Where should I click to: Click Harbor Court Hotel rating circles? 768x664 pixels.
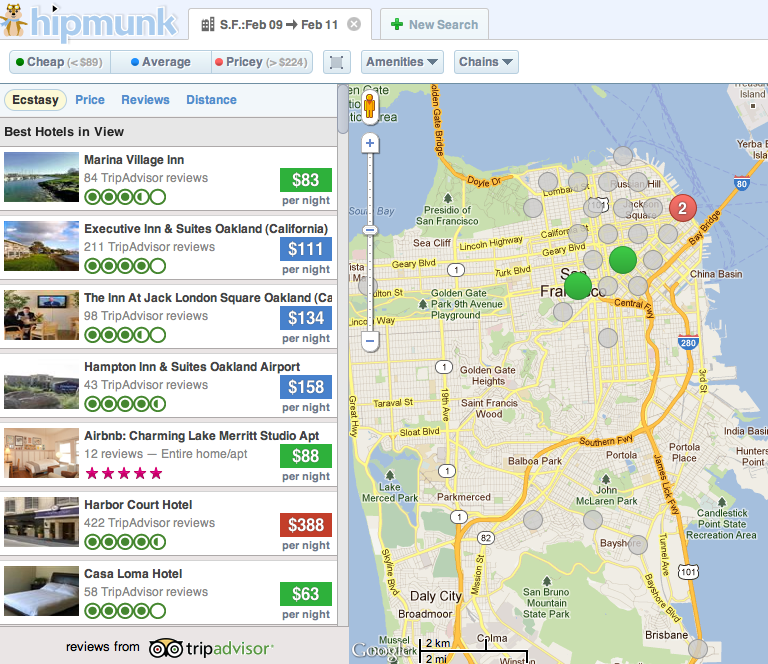click(125, 543)
